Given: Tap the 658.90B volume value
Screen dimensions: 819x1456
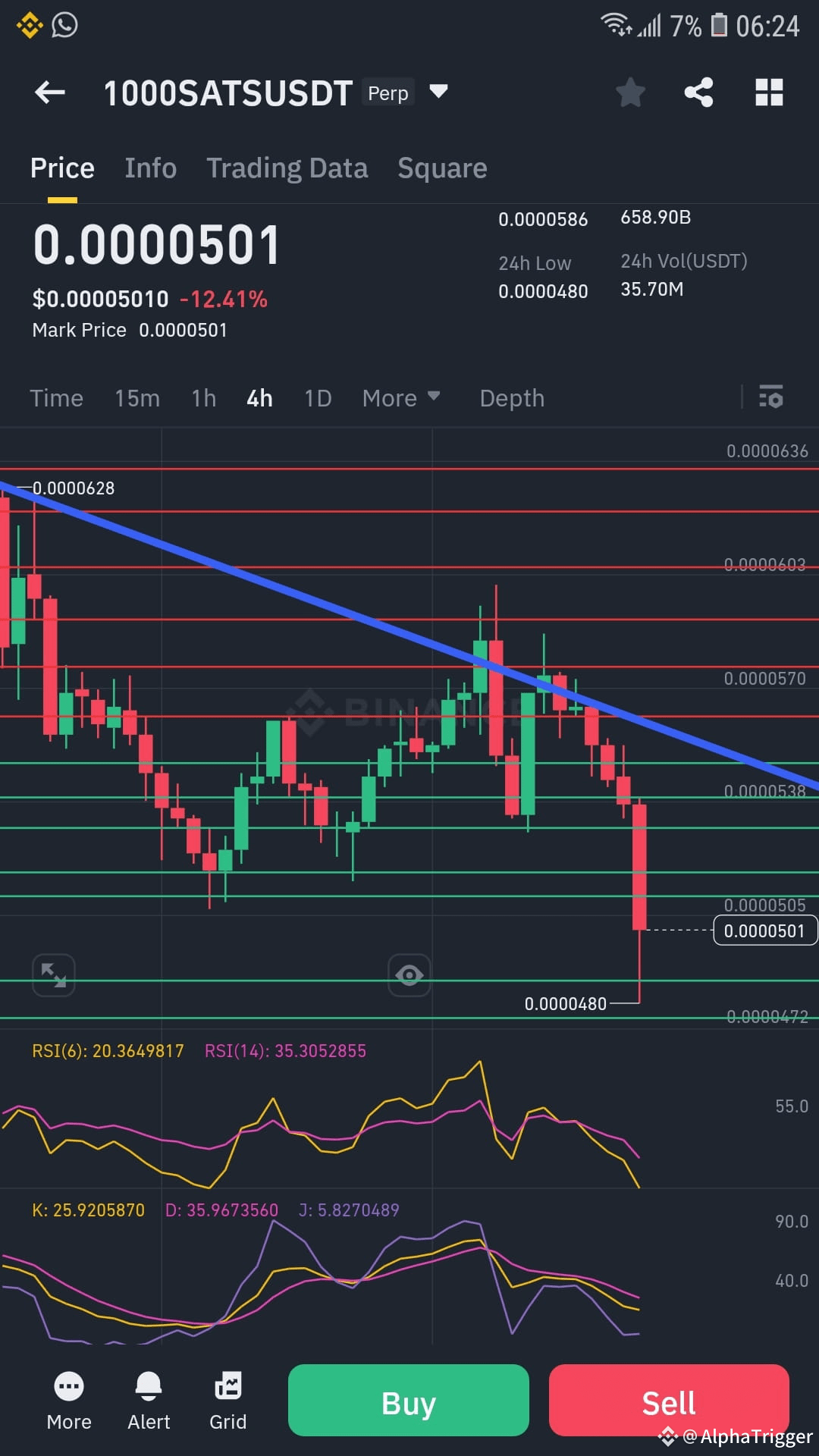Looking at the screenshot, I should coord(656,218).
